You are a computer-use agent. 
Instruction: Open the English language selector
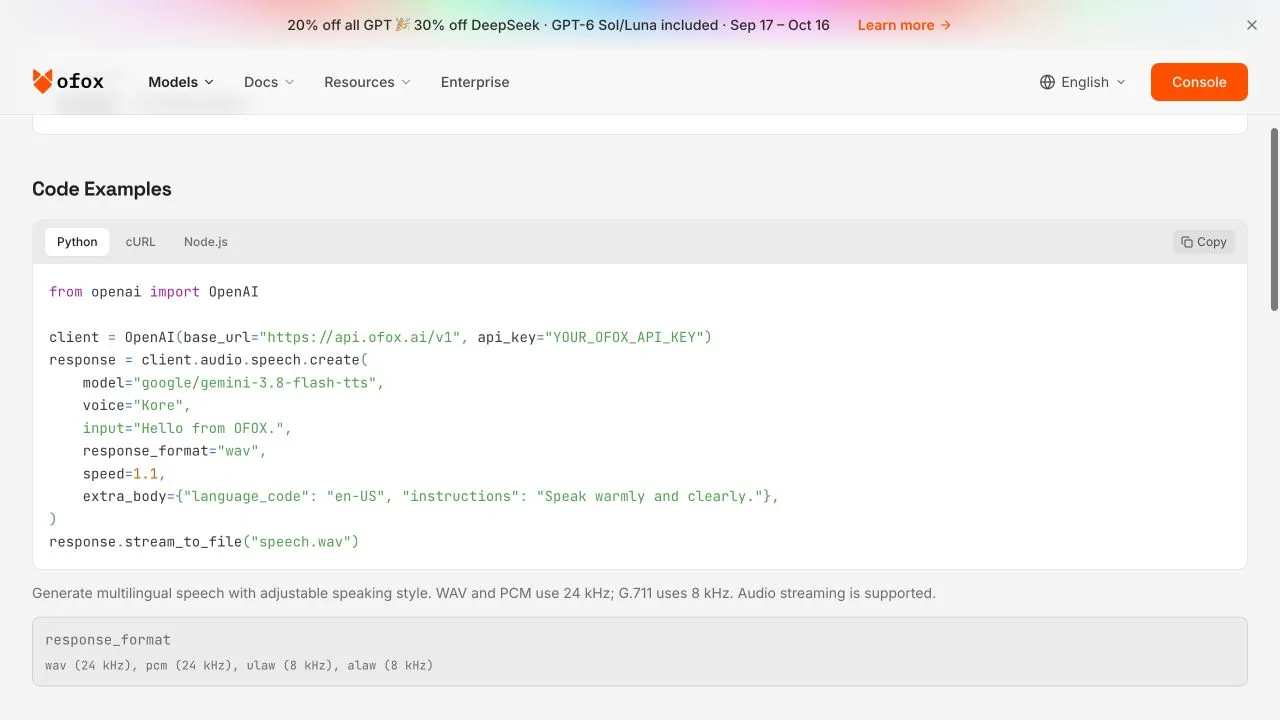click(1083, 82)
